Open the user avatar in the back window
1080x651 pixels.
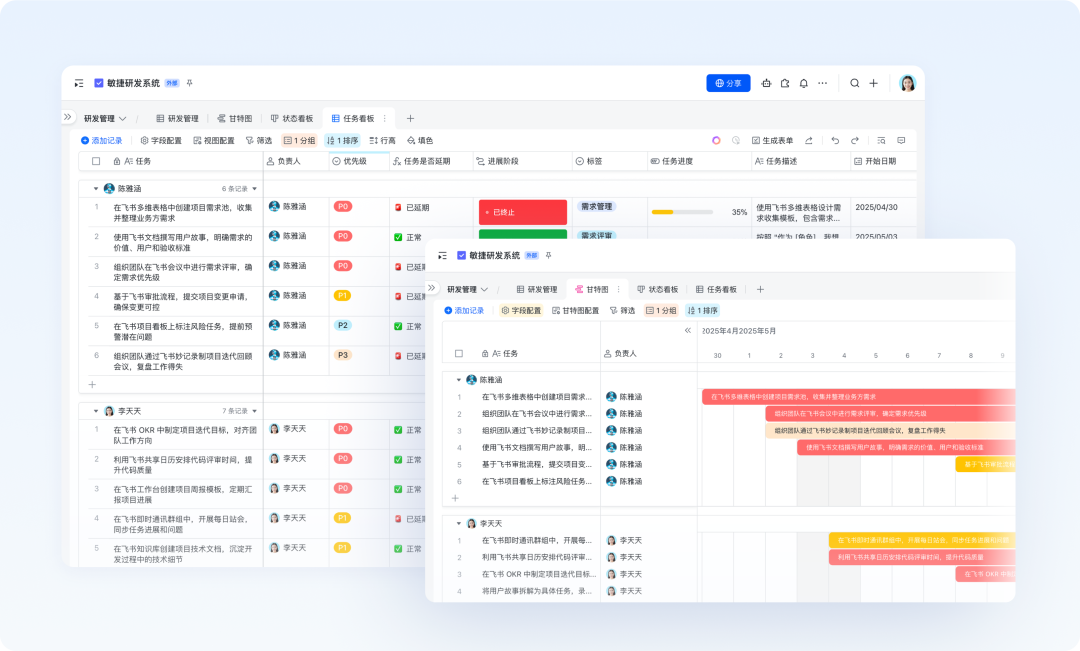[908, 83]
